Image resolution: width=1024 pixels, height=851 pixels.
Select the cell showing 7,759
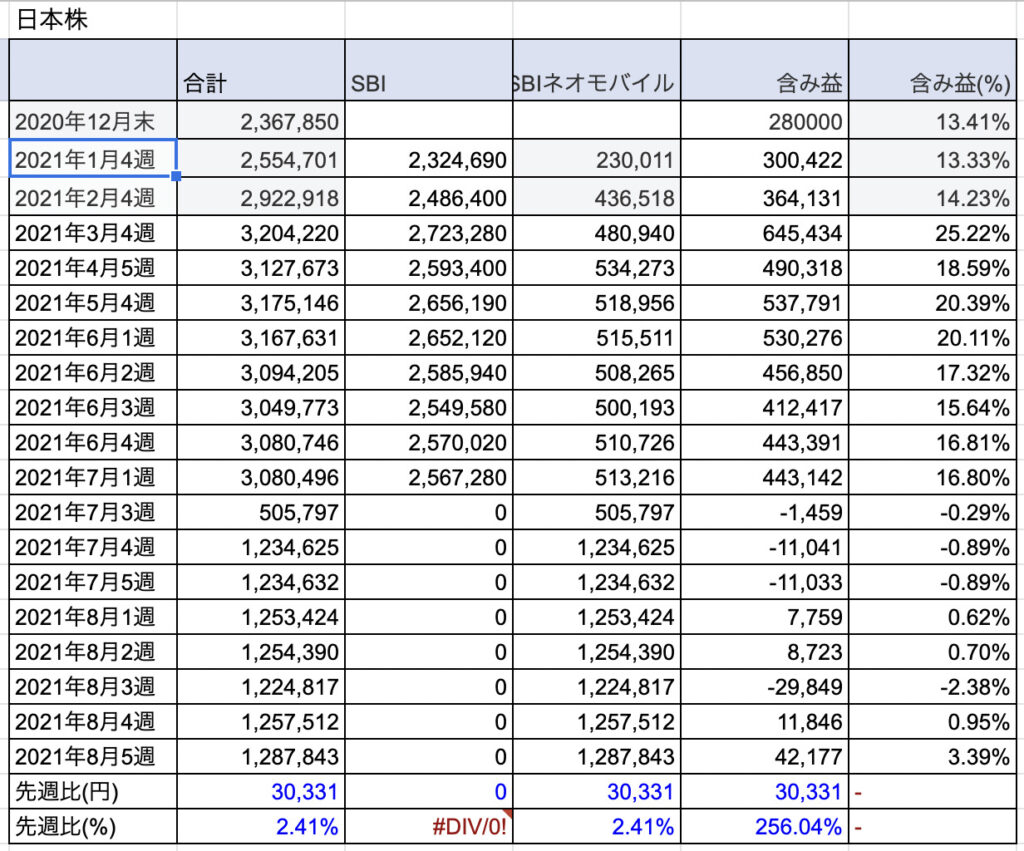764,617
